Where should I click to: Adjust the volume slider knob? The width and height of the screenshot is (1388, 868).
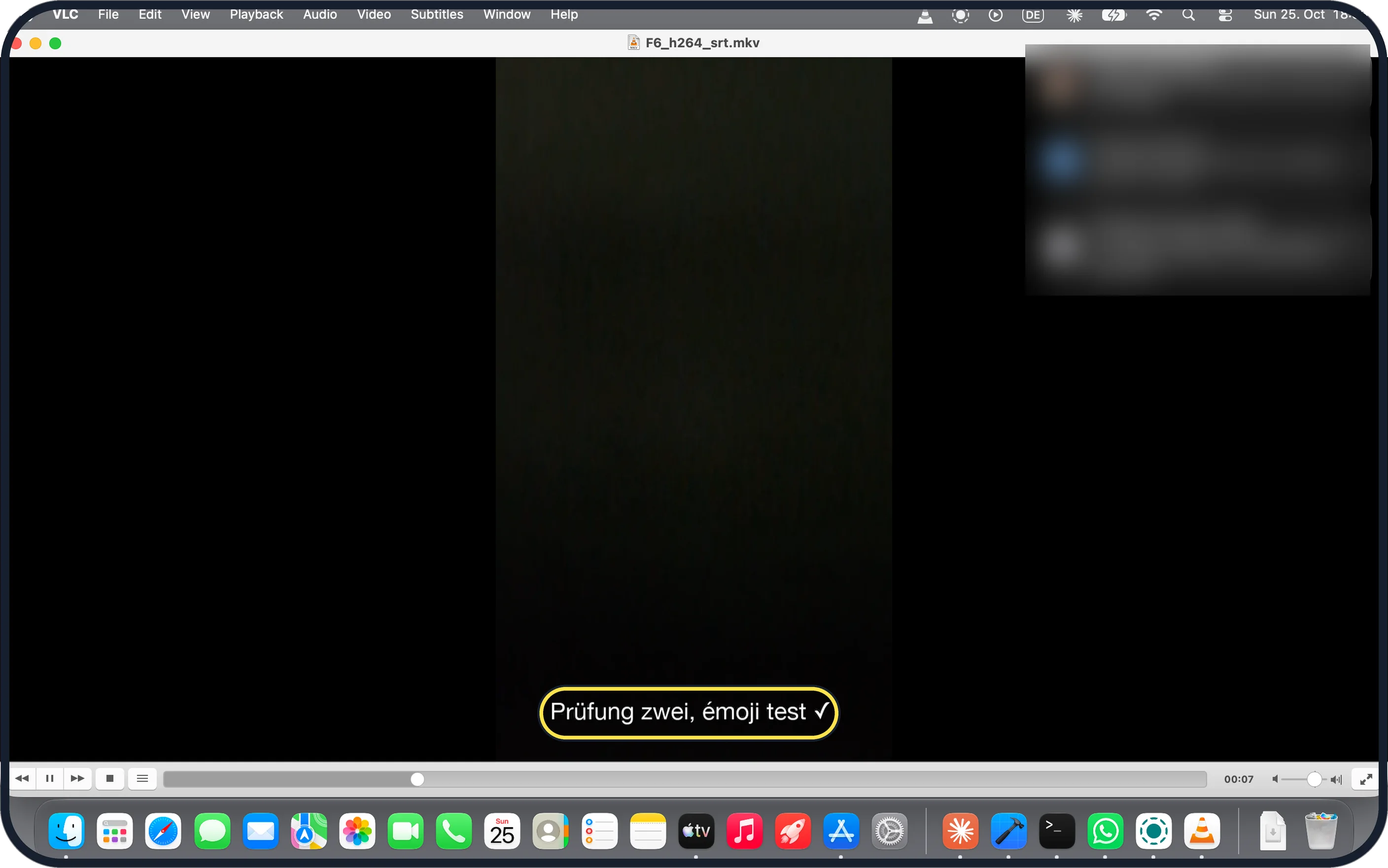point(1314,779)
